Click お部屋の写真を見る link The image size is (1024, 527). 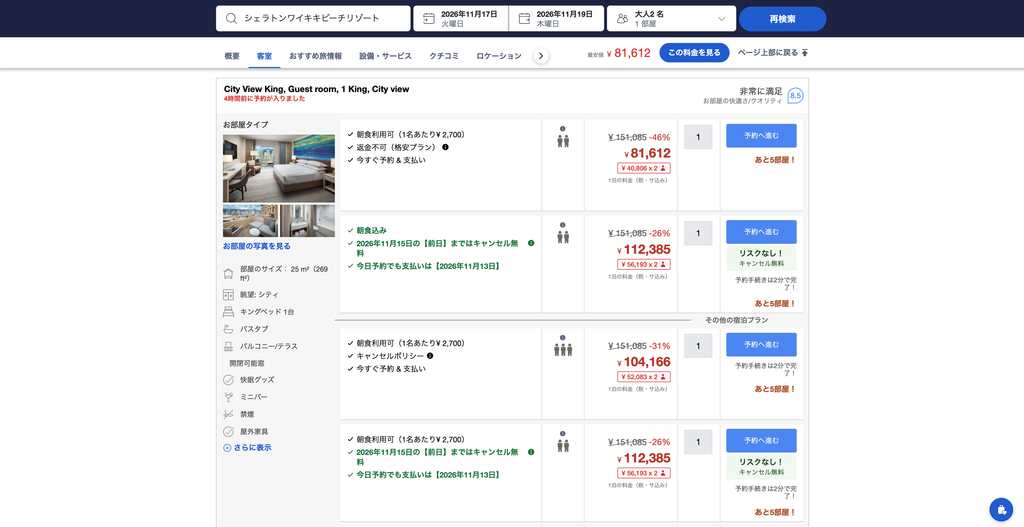point(257,246)
